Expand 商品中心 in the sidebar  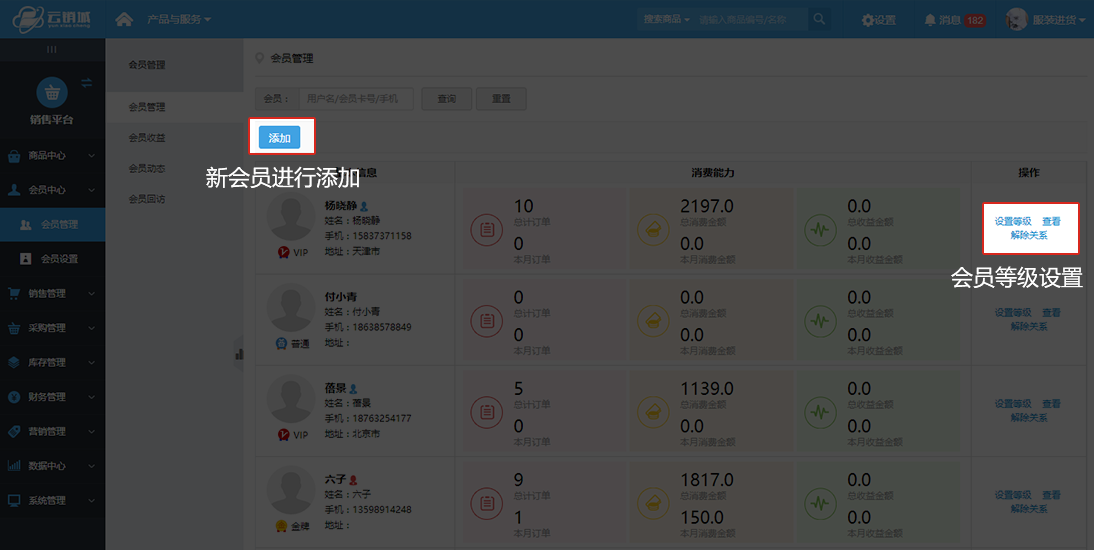[52, 156]
